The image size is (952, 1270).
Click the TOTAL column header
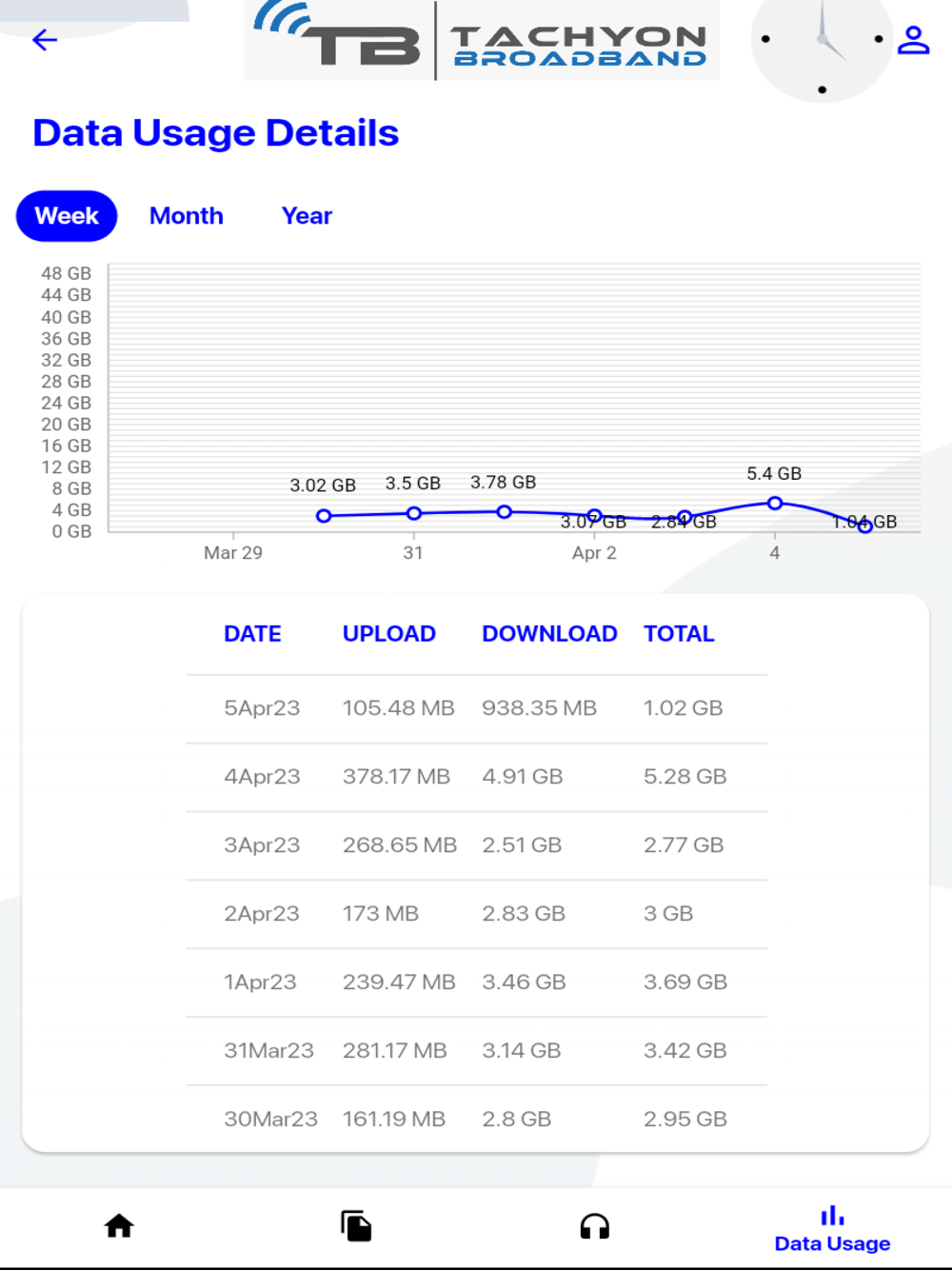(679, 634)
